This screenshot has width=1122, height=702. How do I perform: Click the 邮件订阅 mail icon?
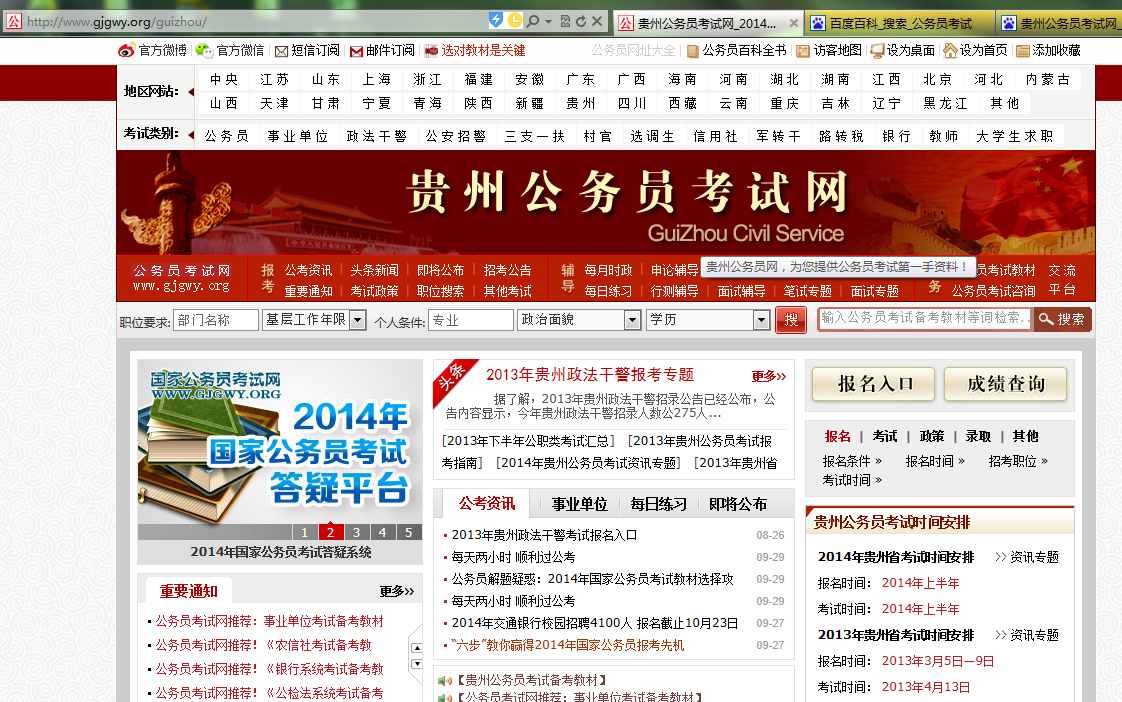pyautogui.click(x=355, y=51)
